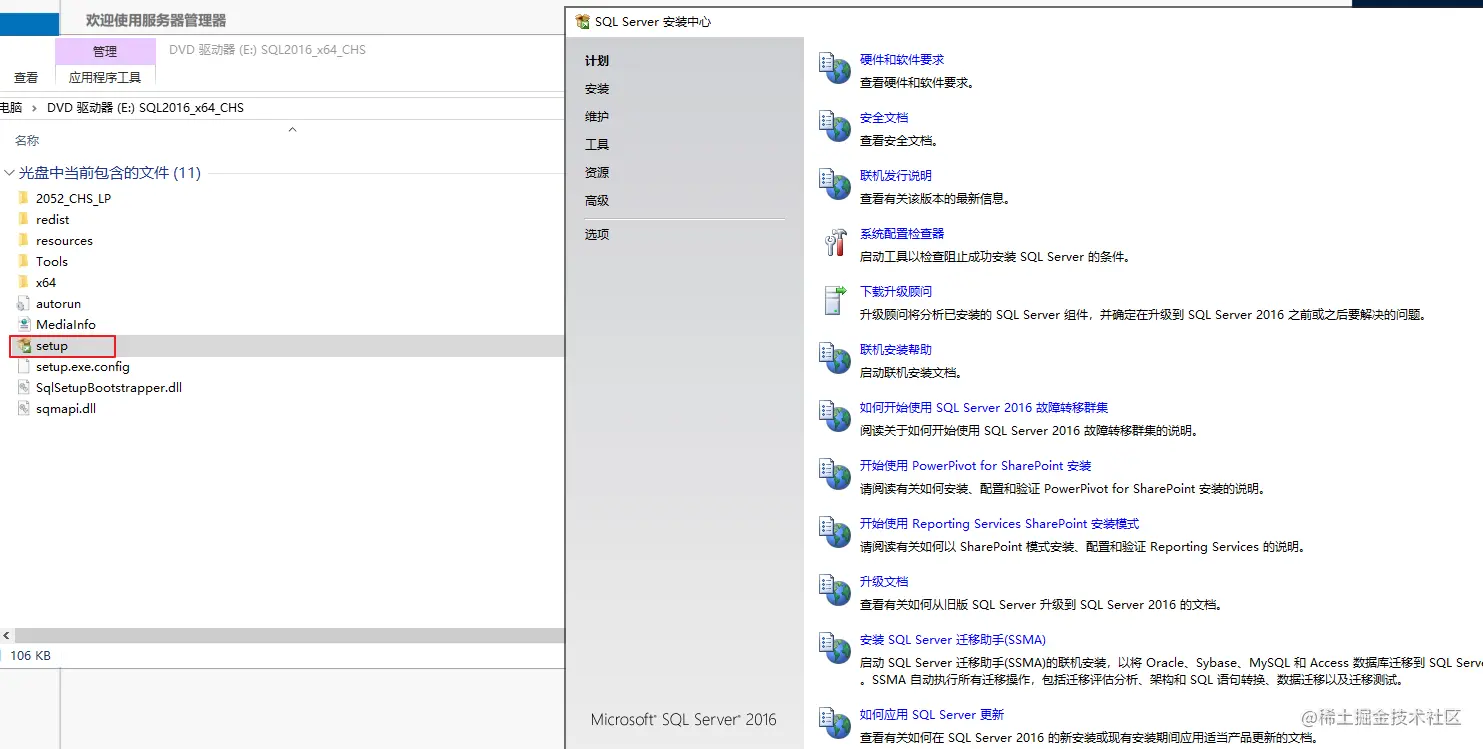Click the 名称 column header
Image resolution: width=1483 pixels, height=749 pixels.
pyautogui.click(x=27, y=141)
